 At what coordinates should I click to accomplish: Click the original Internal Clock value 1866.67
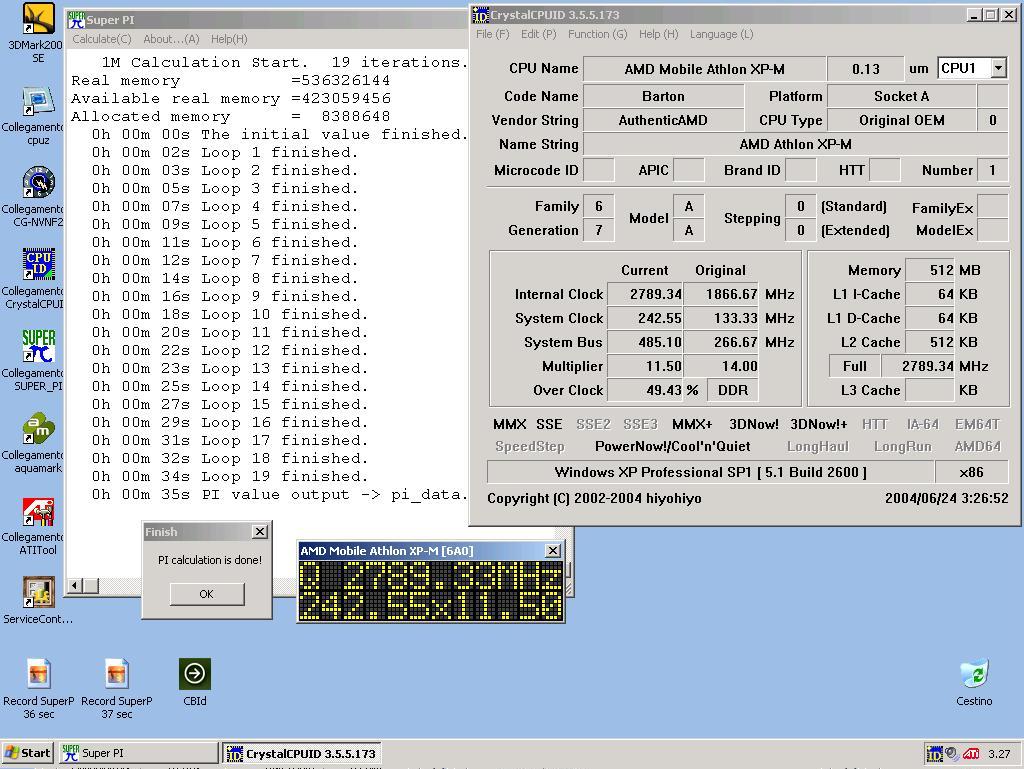click(x=722, y=294)
